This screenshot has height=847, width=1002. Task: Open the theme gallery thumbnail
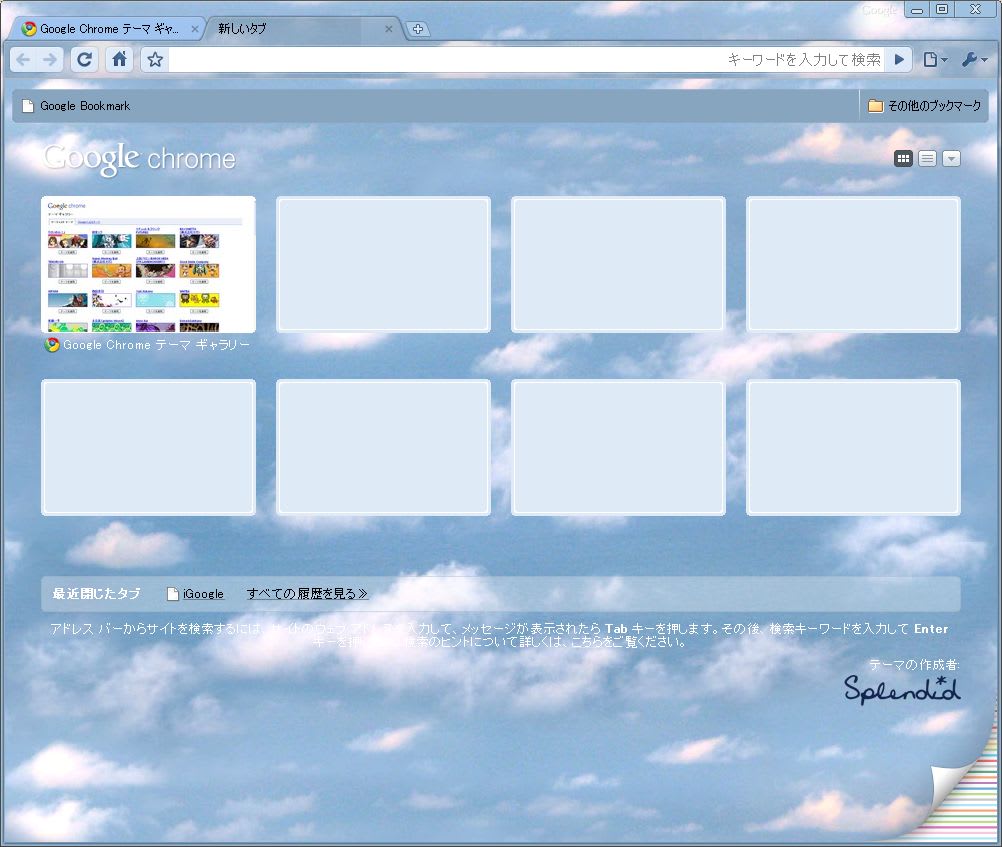(148, 265)
